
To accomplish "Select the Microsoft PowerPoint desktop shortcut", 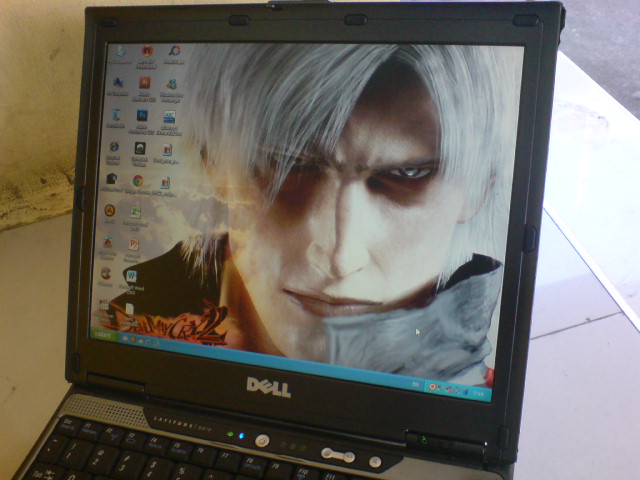I will (134, 243).
